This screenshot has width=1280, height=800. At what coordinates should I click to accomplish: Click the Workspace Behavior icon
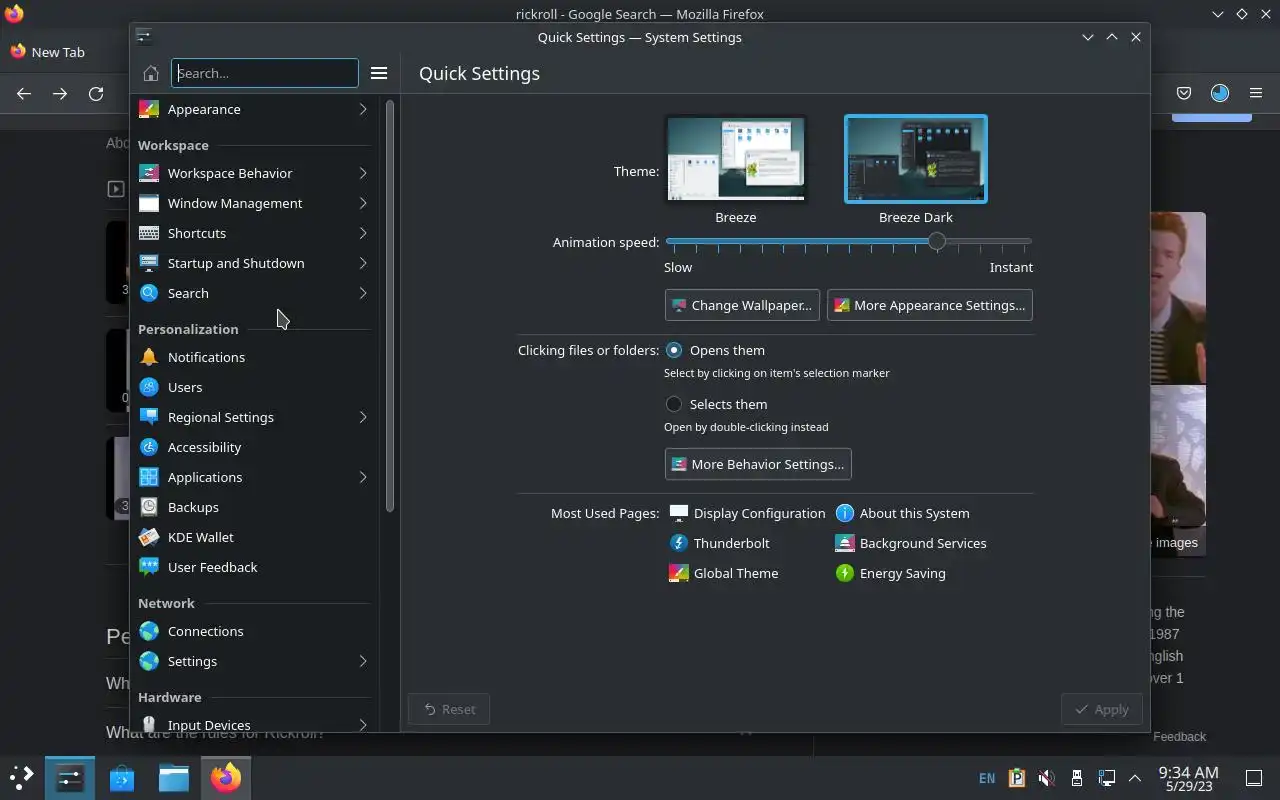pyautogui.click(x=148, y=173)
